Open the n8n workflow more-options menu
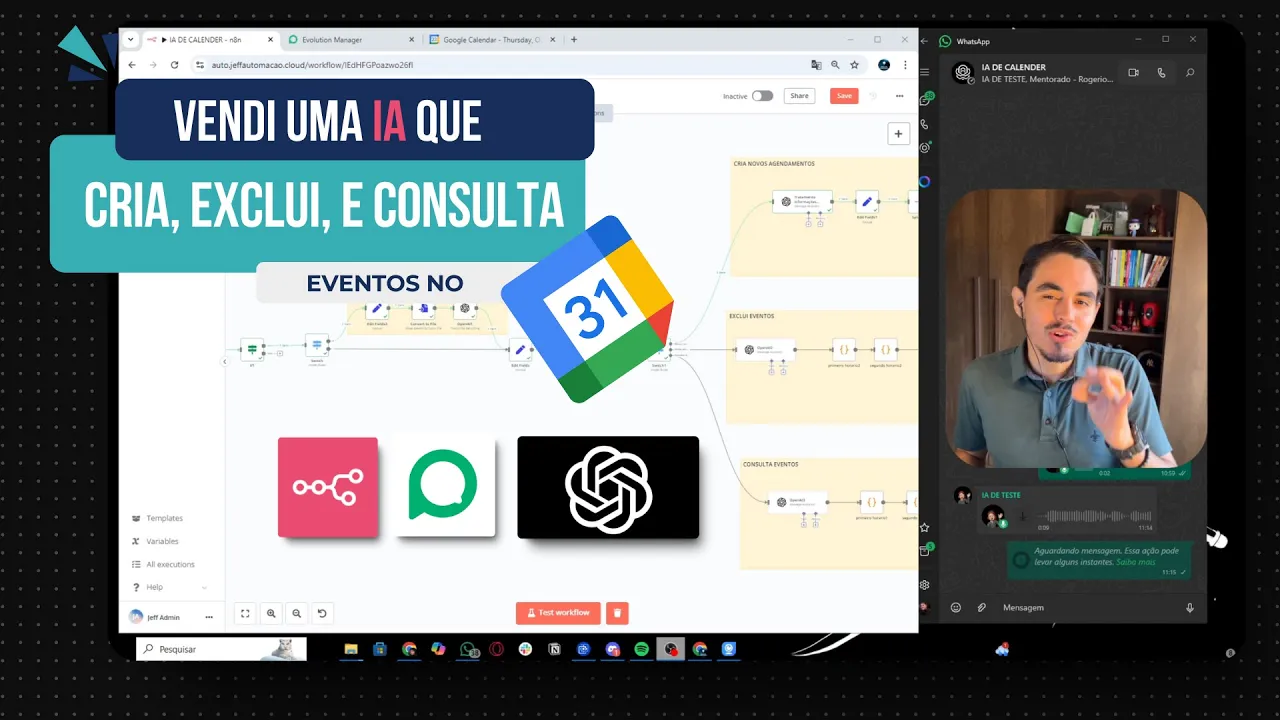 tap(899, 96)
